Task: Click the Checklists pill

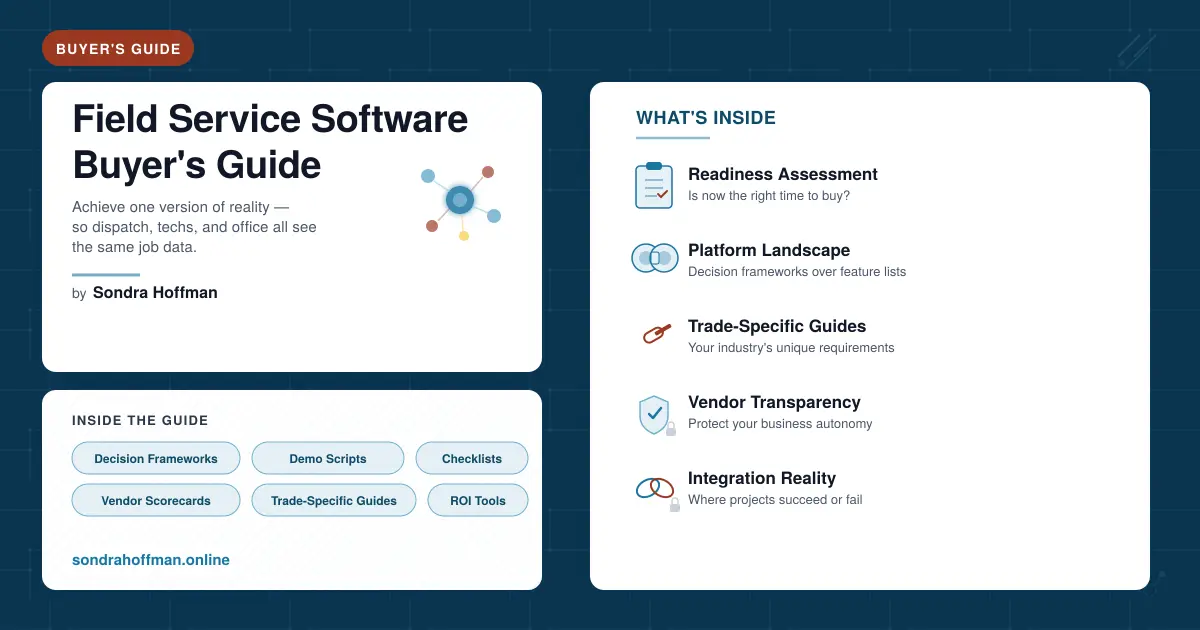Action: pos(472,458)
